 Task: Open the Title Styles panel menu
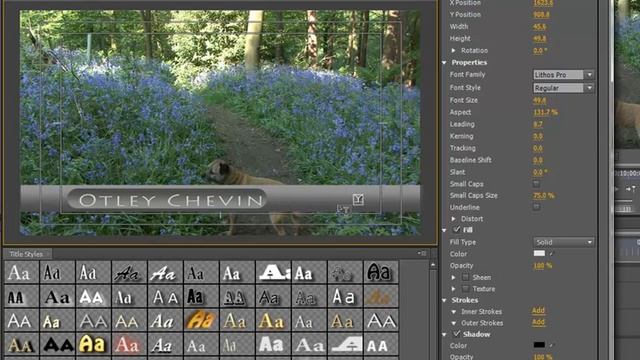422,253
